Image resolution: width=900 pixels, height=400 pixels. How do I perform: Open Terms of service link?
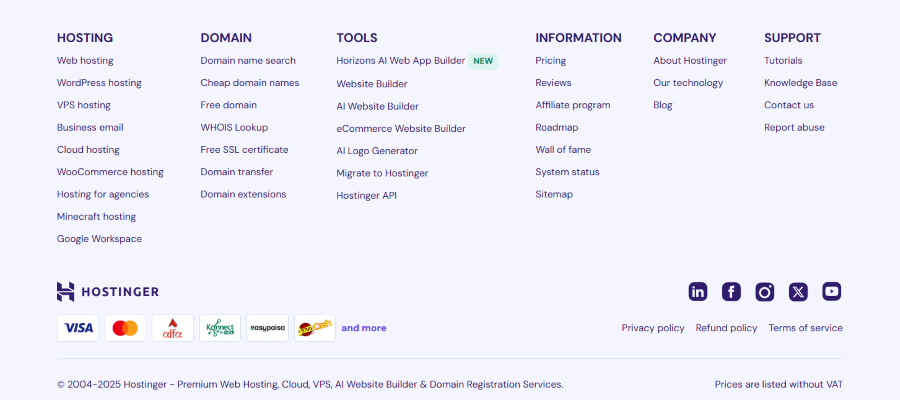click(x=805, y=328)
